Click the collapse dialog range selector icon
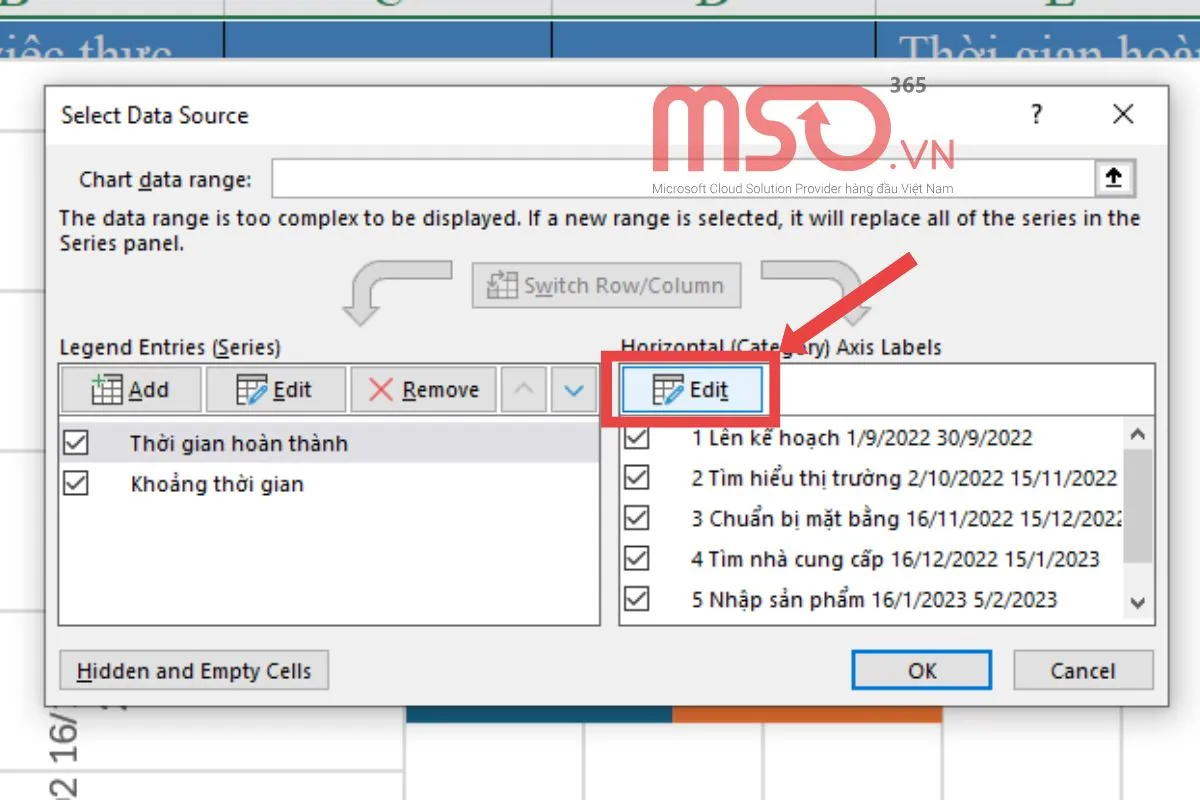 click(x=1114, y=179)
